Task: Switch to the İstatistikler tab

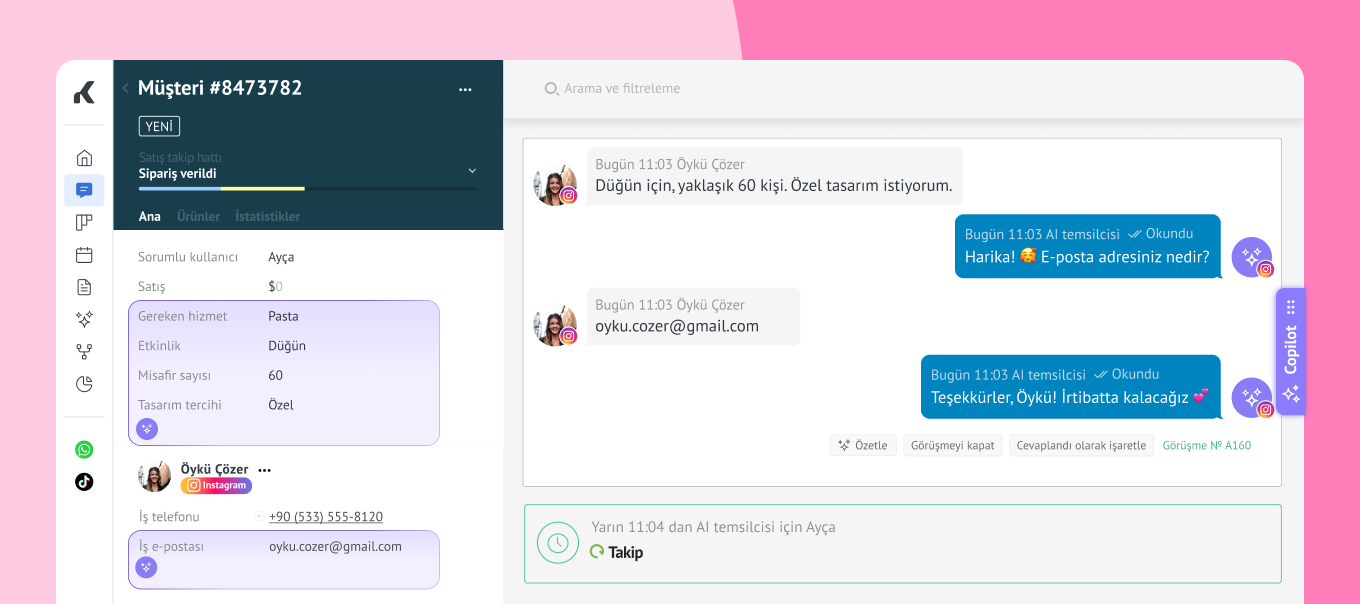Action: pyautogui.click(x=267, y=216)
